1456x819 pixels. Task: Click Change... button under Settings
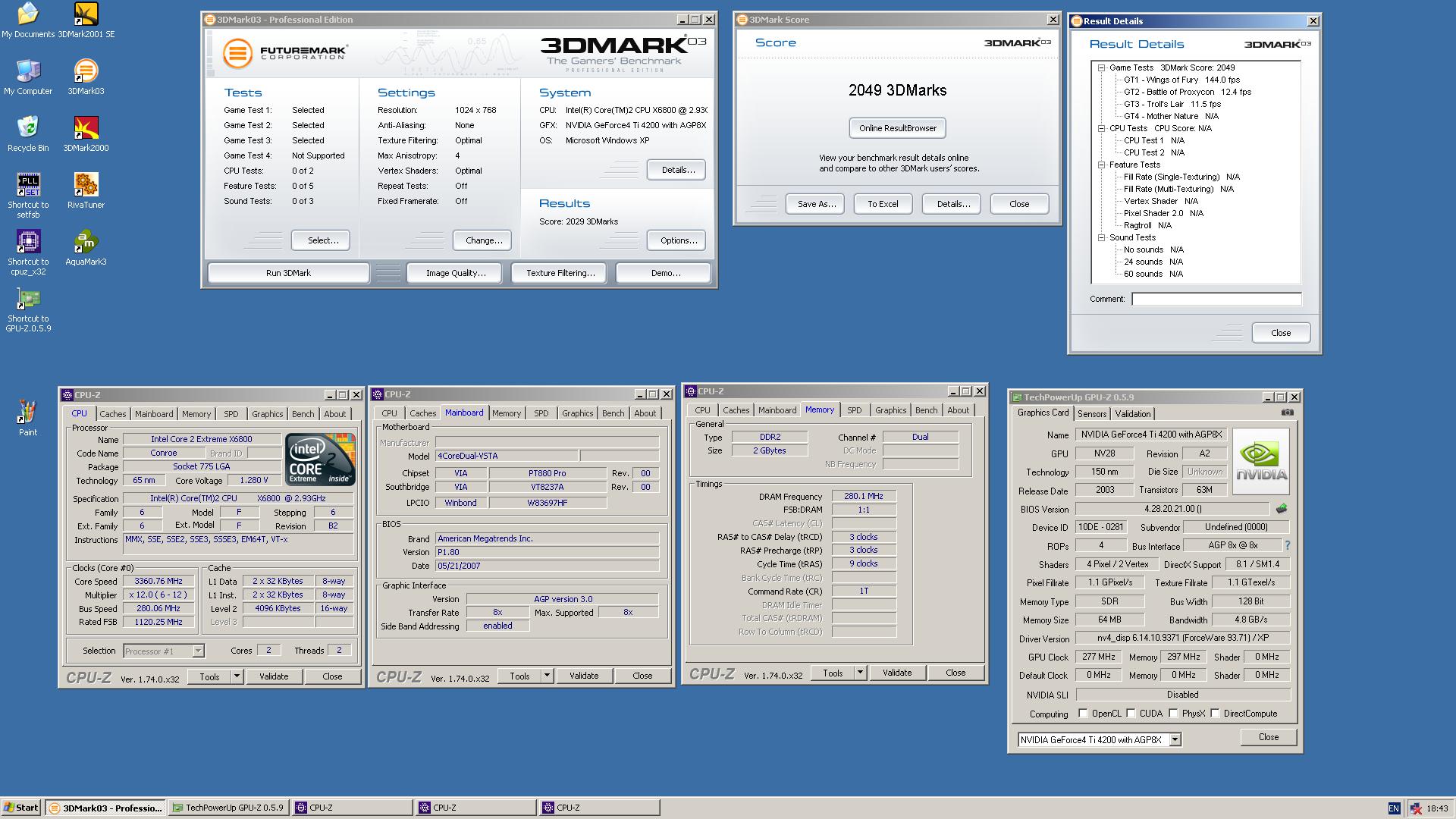(483, 240)
